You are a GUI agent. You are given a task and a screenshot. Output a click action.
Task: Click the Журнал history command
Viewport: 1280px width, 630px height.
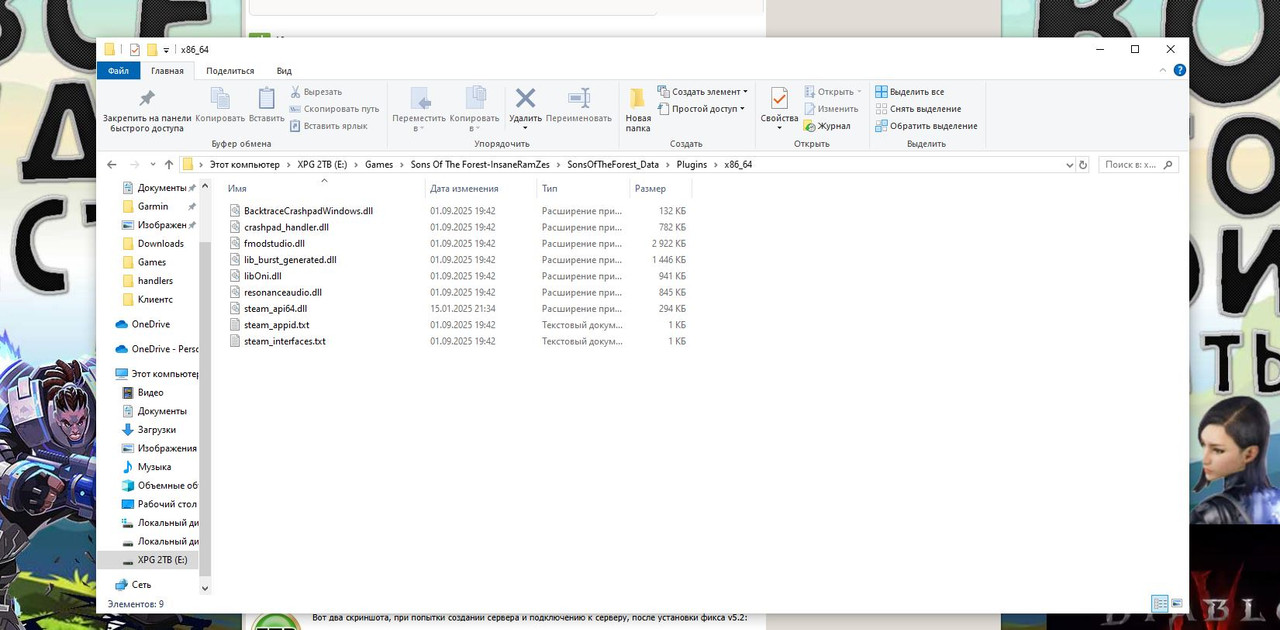[x=826, y=126]
